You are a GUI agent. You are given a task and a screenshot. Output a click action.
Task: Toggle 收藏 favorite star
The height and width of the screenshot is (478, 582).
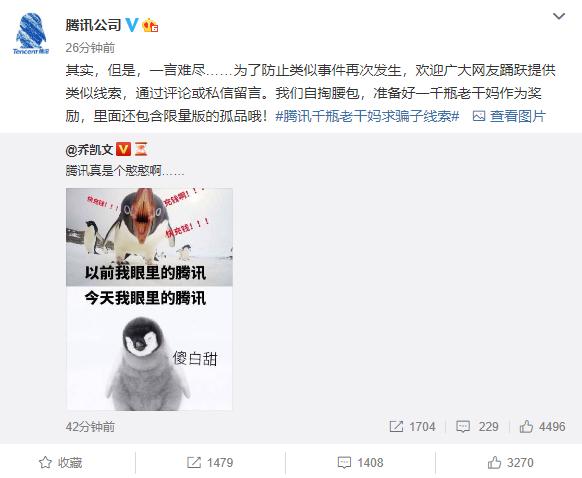[61, 463]
